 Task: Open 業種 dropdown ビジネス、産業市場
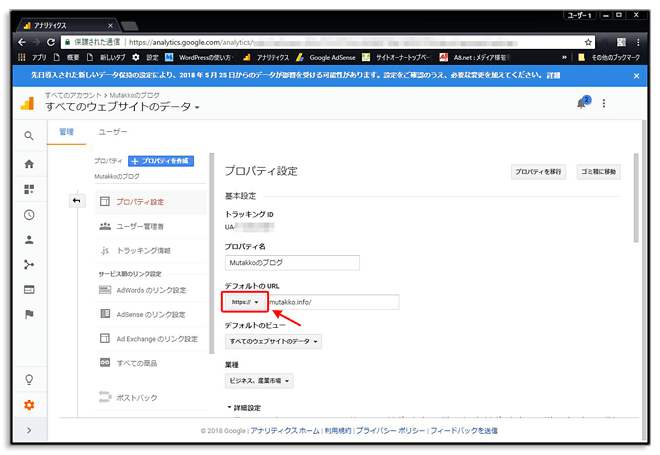point(259,380)
